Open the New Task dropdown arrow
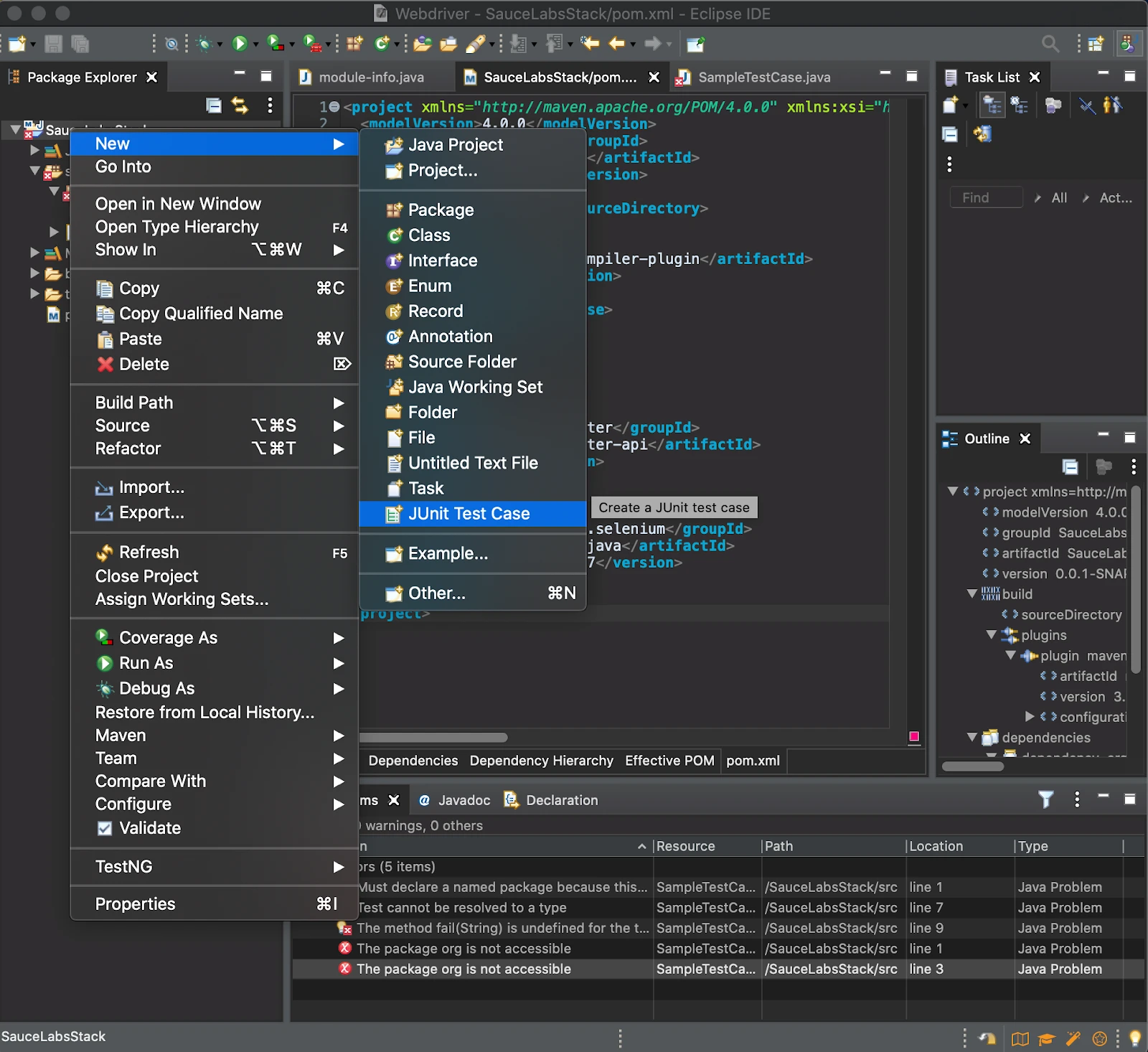The height and width of the screenshot is (1052, 1148). [x=966, y=106]
